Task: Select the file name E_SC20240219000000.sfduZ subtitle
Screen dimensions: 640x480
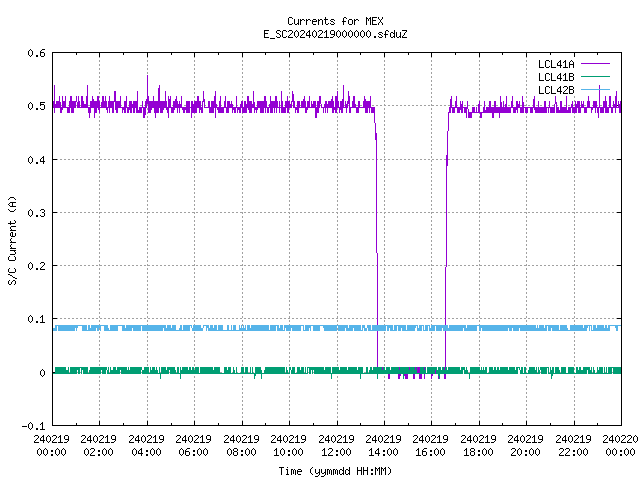Action: coord(335,34)
